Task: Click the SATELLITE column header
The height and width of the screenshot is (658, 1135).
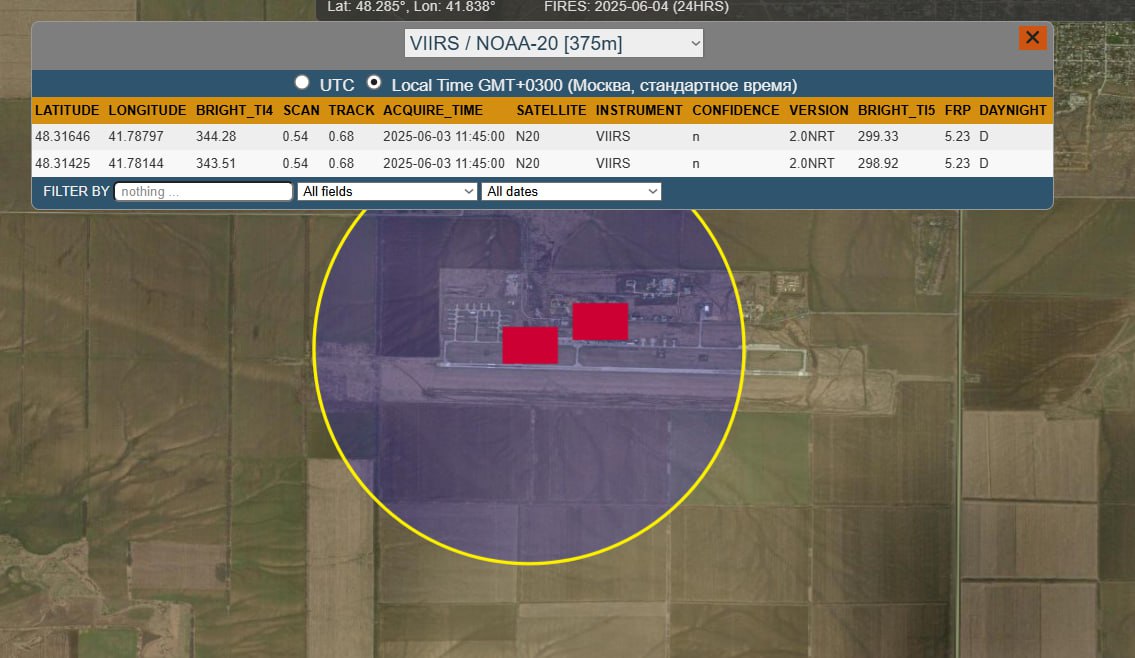Action: click(x=551, y=110)
